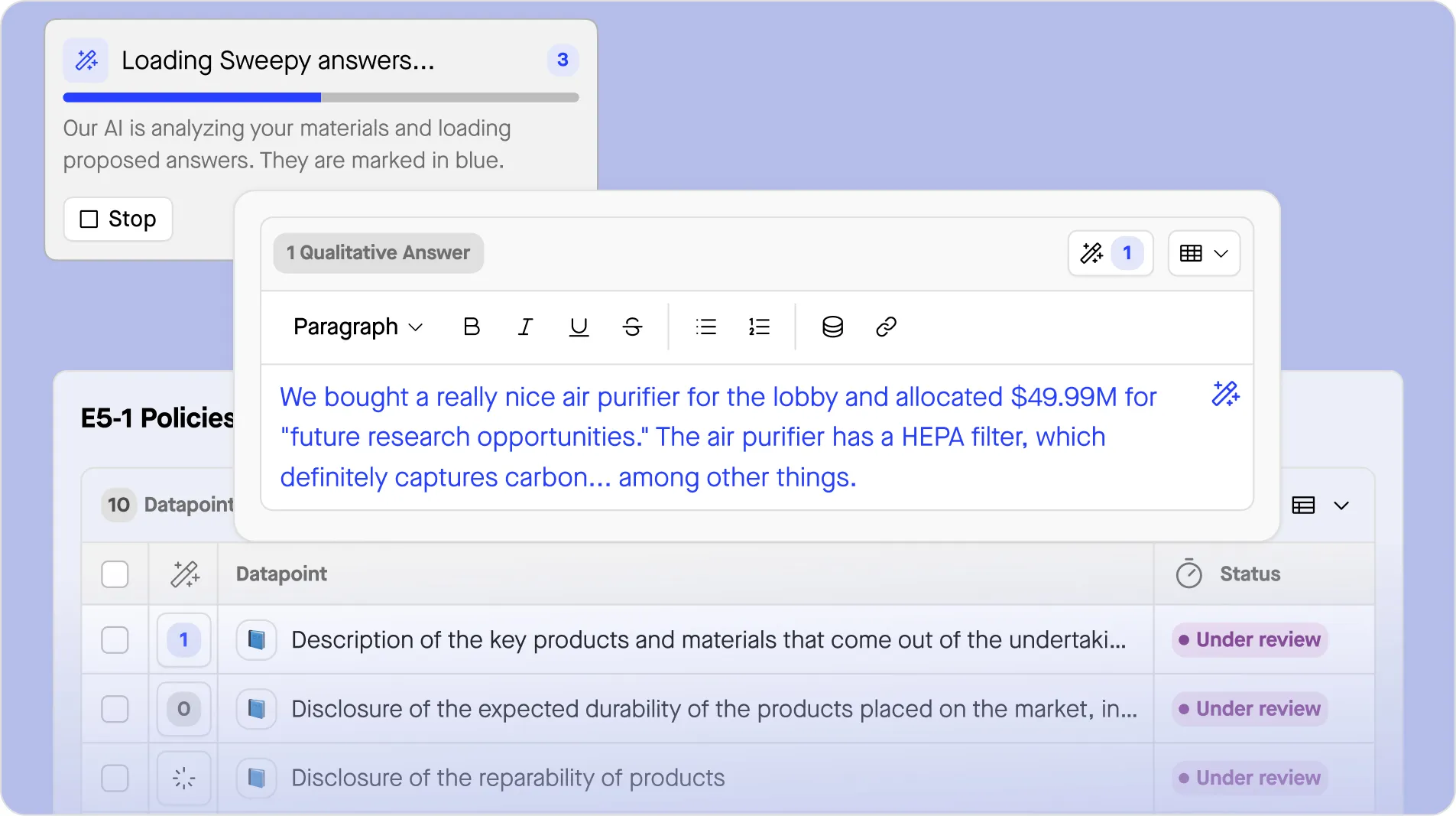Stop loading Sweepy answers
Screen dimensions: 1456x816
tap(118, 219)
